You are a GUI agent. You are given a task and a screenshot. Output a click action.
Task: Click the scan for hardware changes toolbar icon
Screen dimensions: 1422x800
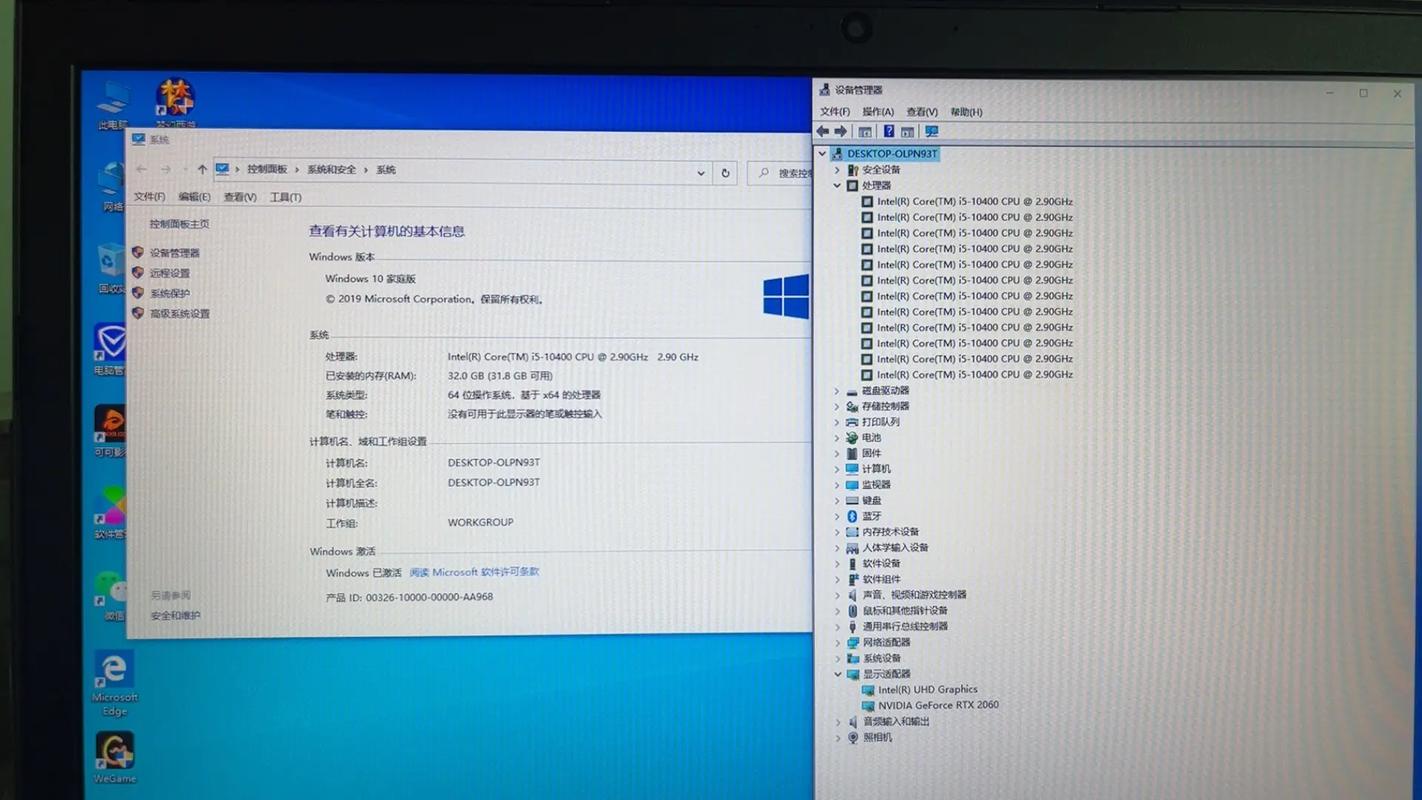point(931,131)
